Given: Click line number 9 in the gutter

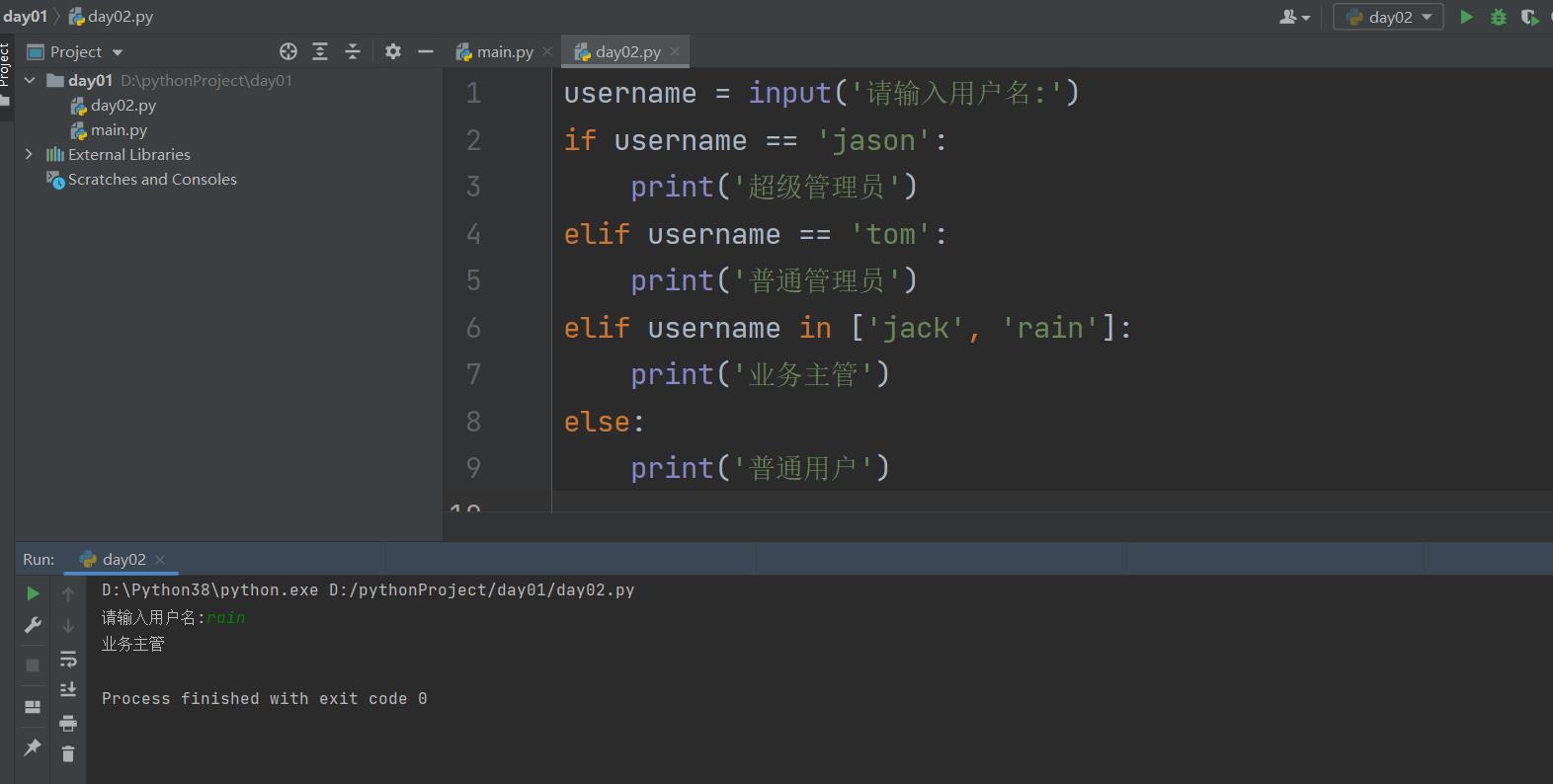Looking at the screenshot, I should click(x=473, y=467).
